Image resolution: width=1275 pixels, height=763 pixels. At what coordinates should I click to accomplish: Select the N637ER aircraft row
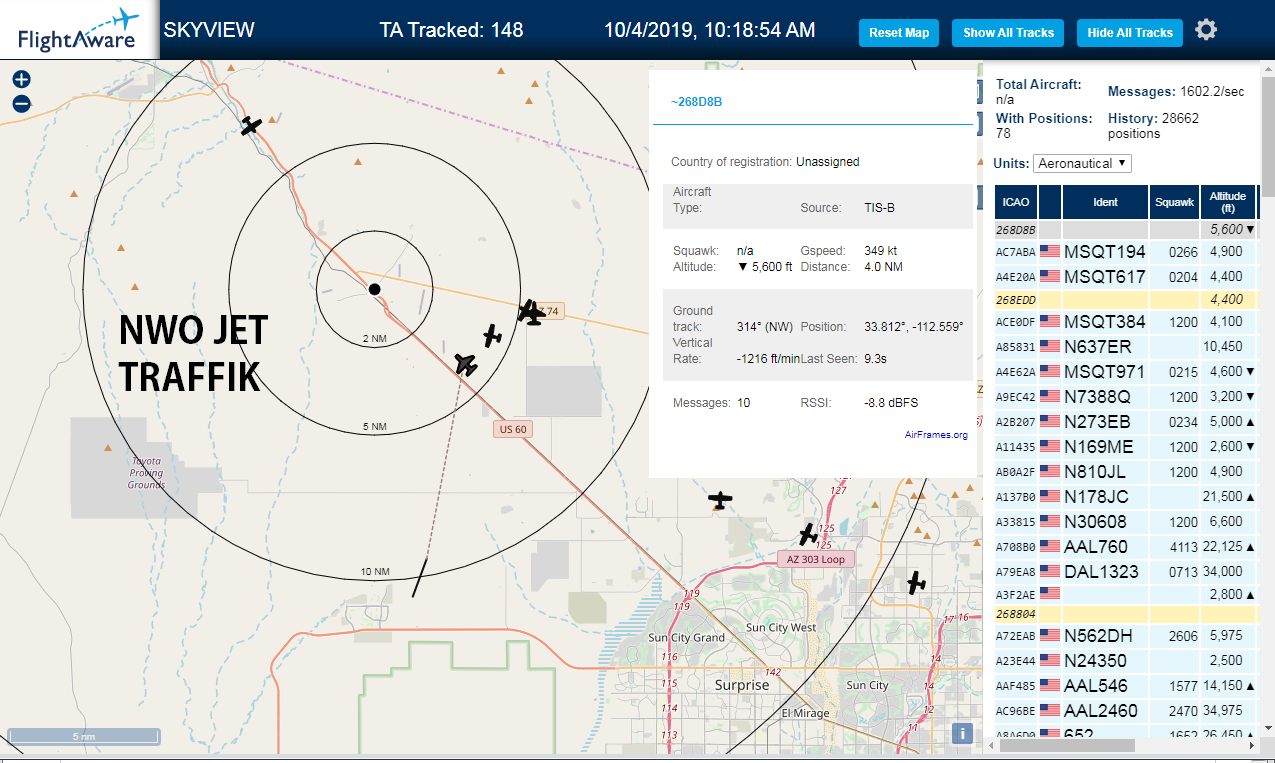pos(1125,346)
